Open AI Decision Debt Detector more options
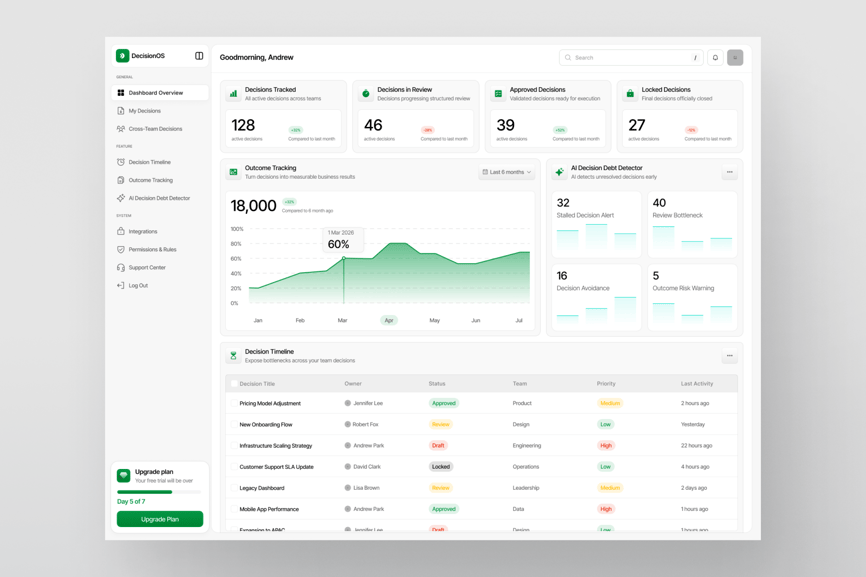This screenshot has width=866, height=577. point(730,172)
